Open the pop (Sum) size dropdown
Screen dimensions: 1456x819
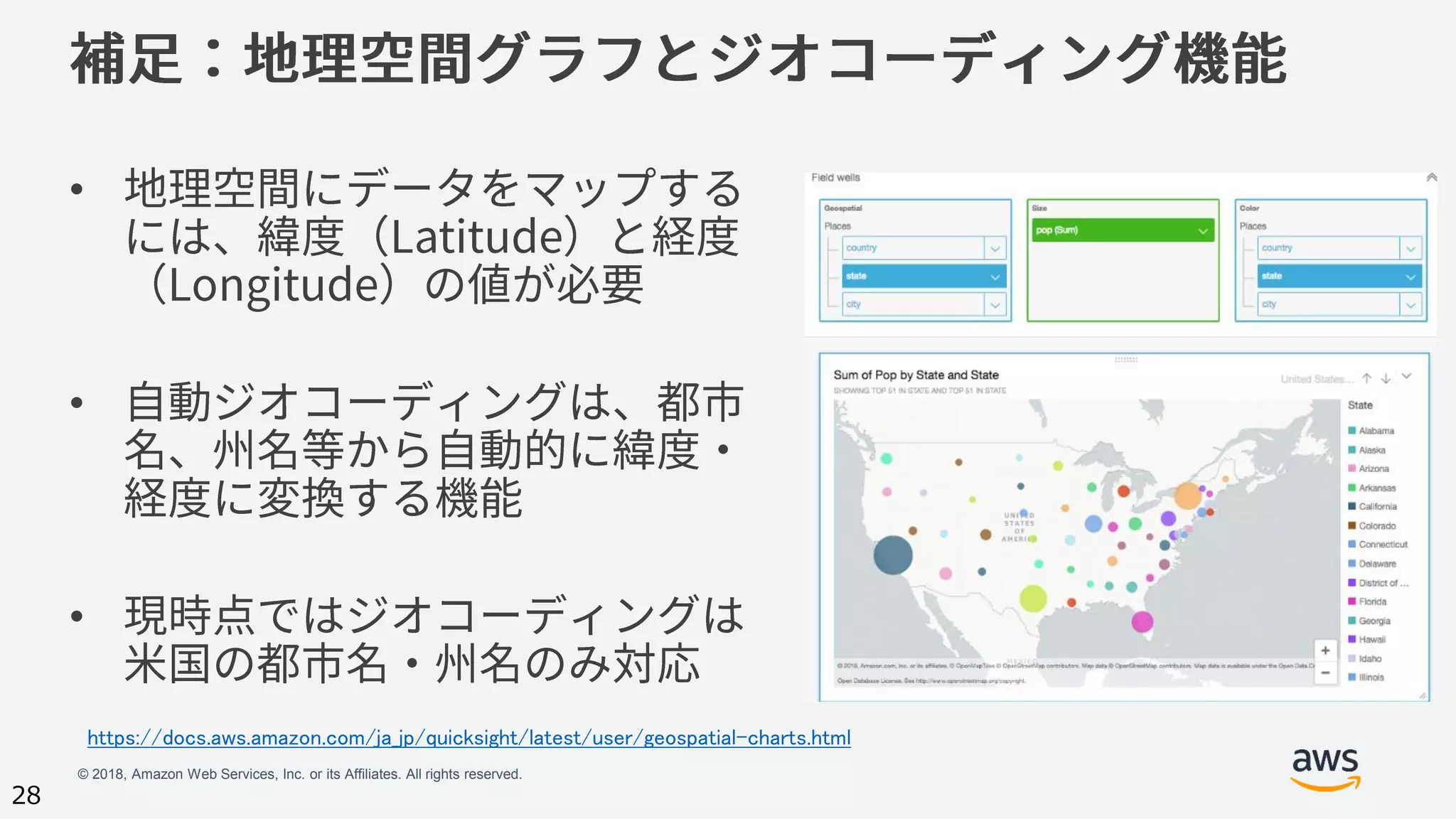[x=1202, y=230]
